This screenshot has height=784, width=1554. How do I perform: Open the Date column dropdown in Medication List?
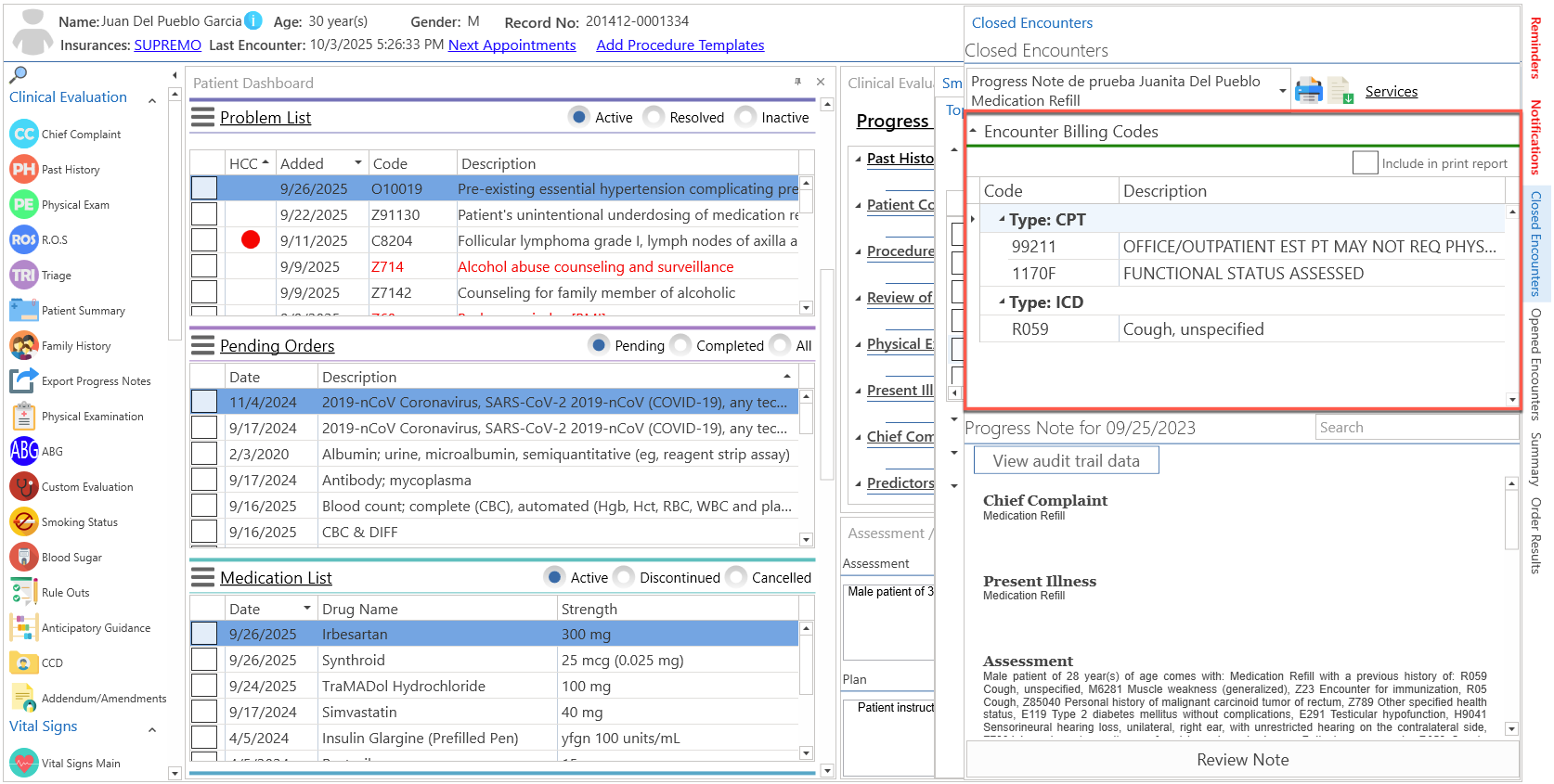(x=306, y=609)
